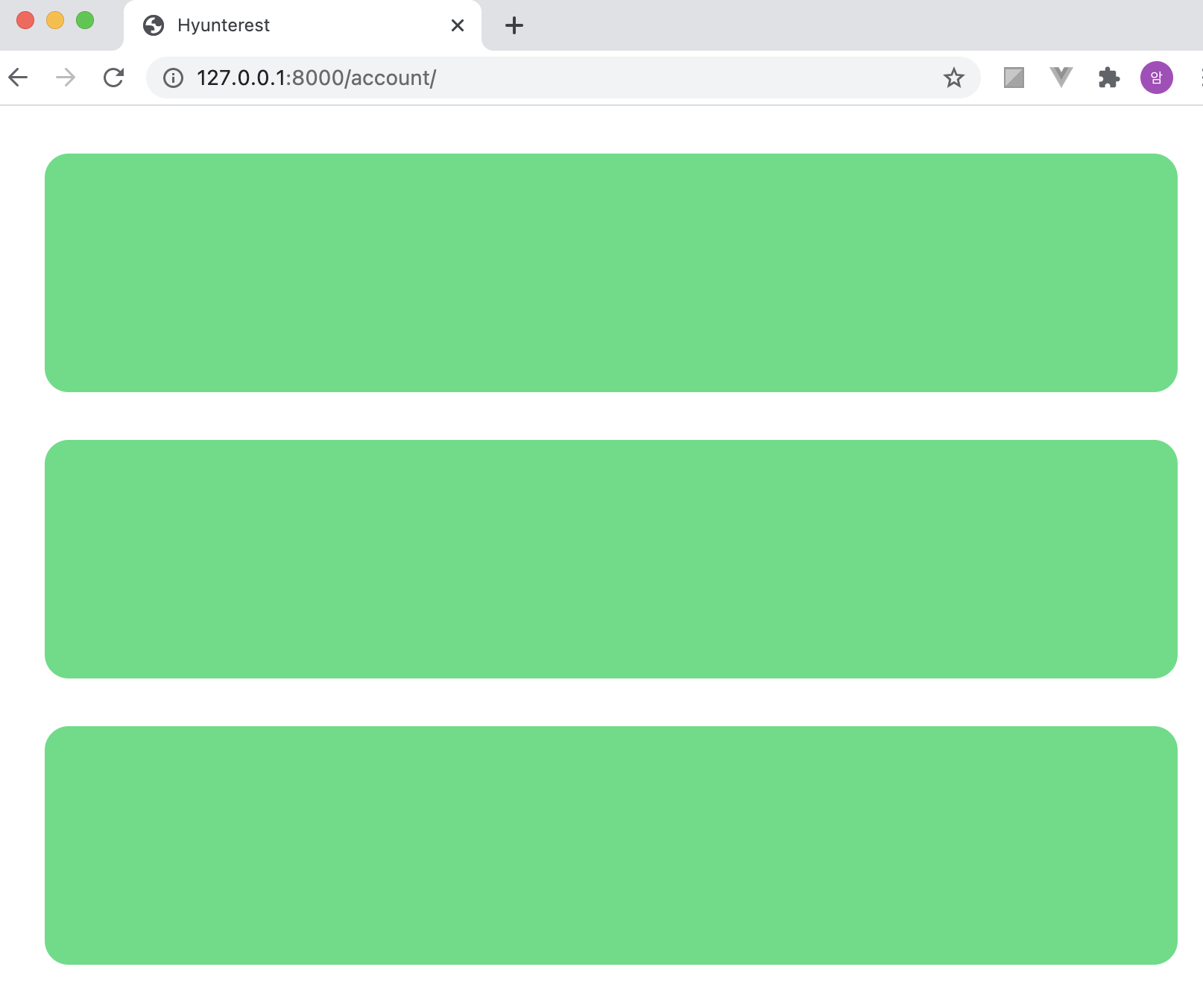The image size is (1203, 1008).
Task: Open the gray square extension icon
Action: tap(1014, 78)
